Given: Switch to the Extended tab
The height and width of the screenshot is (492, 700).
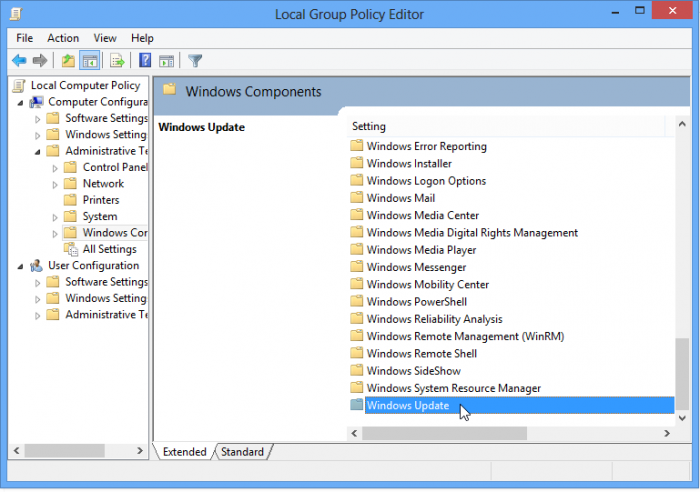Looking at the screenshot, I should pos(184,451).
